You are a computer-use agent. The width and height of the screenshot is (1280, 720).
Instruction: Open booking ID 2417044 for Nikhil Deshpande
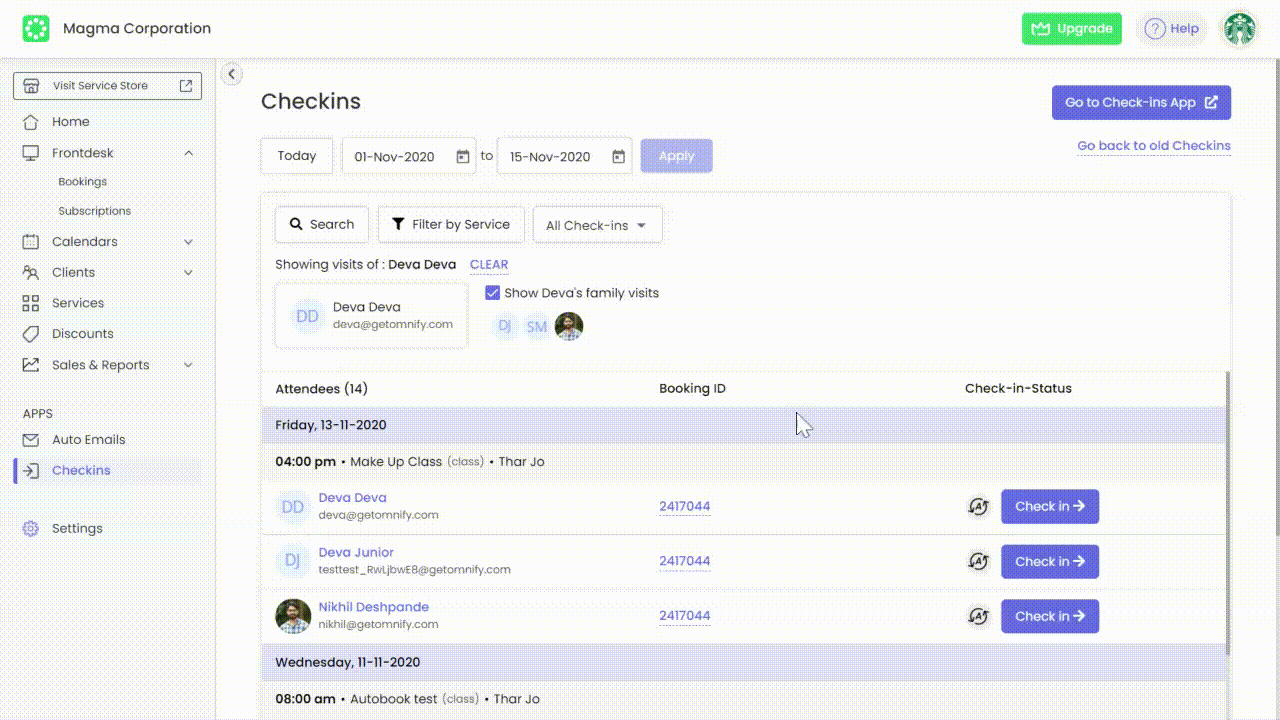pos(685,616)
